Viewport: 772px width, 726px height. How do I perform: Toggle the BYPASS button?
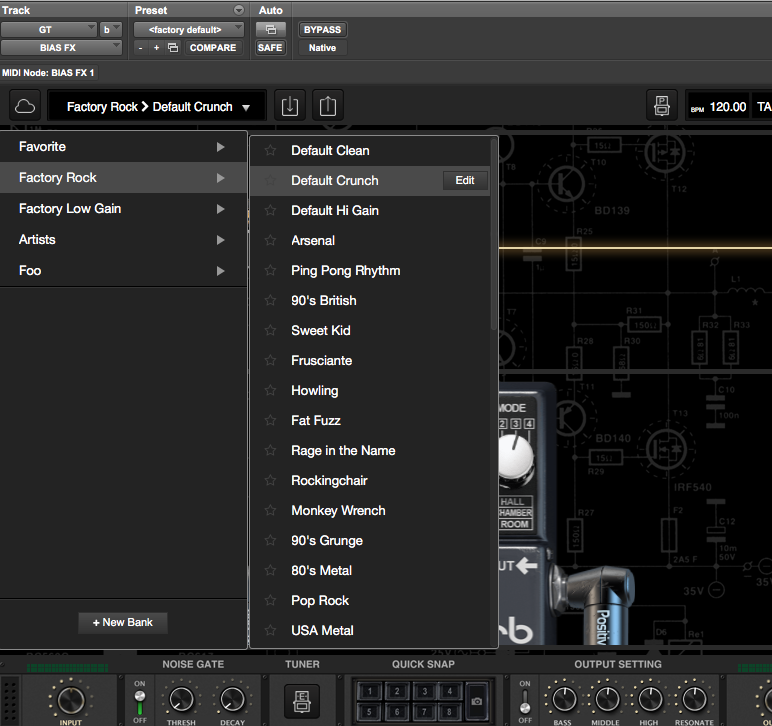(322, 30)
